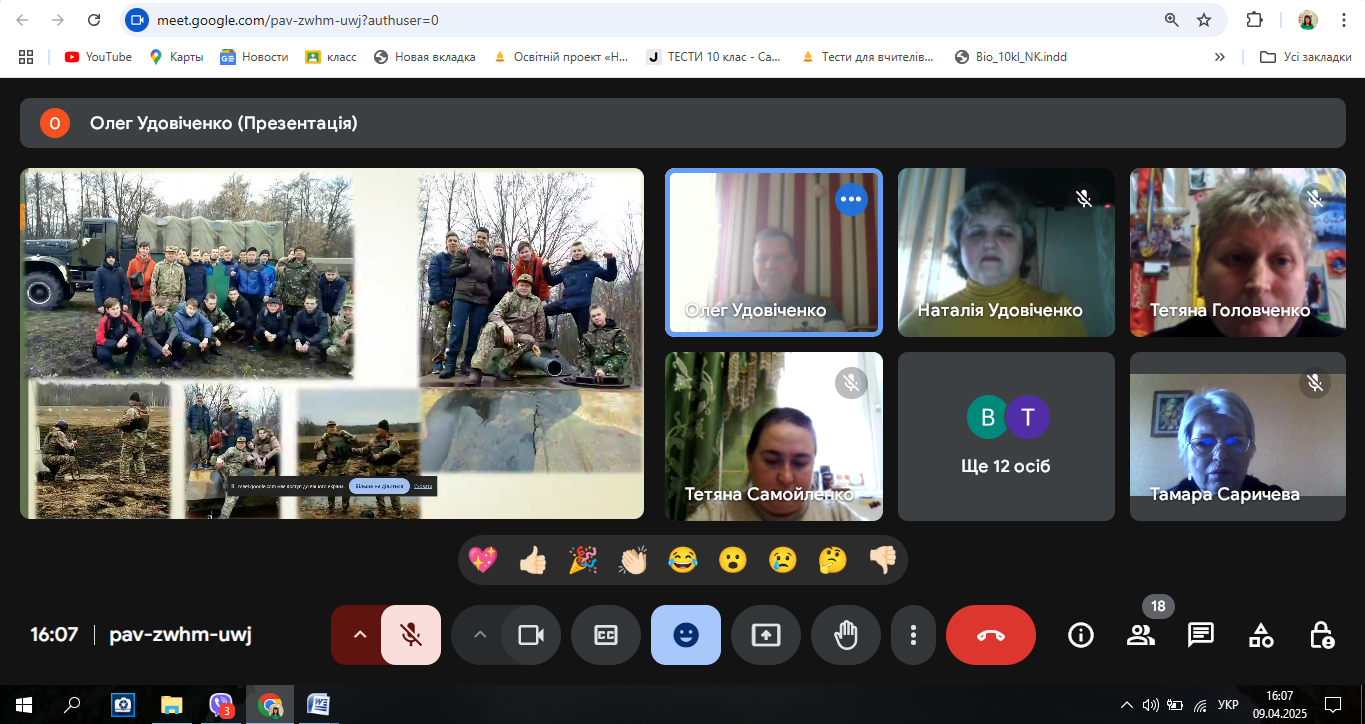Turn on the camera
The width and height of the screenshot is (1365, 724).
coord(530,635)
